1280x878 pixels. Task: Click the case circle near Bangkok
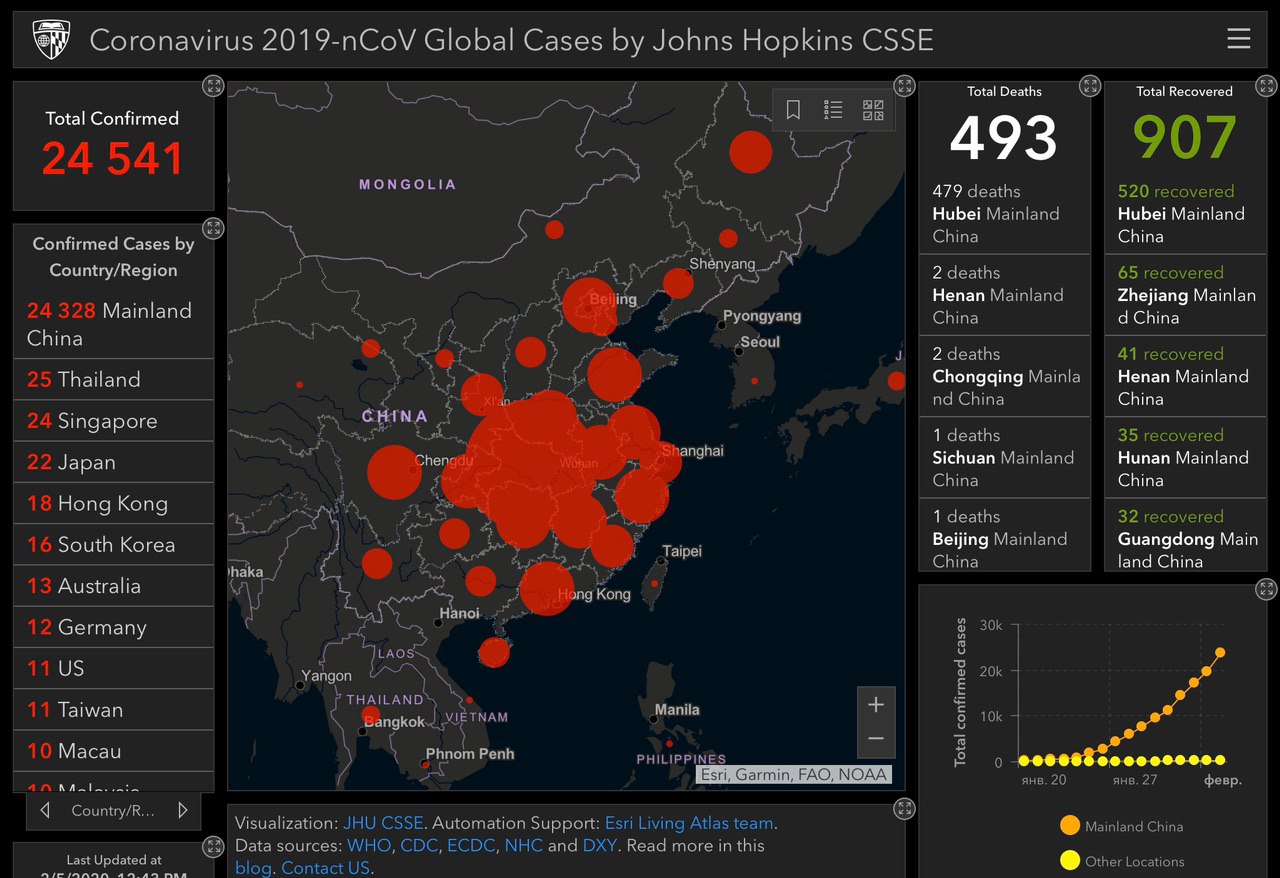(x=371, y=715)
